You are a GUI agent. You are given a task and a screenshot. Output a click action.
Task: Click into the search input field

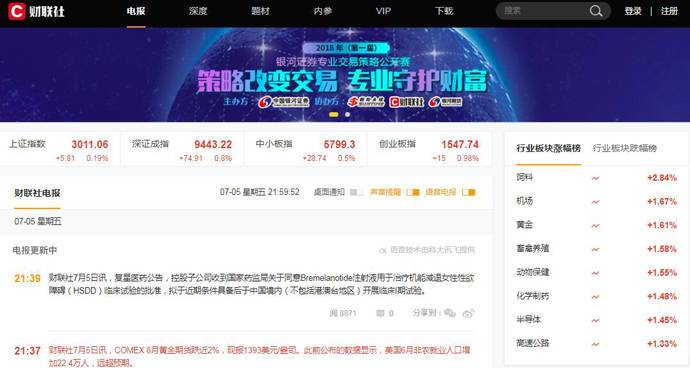coord(543,11)
